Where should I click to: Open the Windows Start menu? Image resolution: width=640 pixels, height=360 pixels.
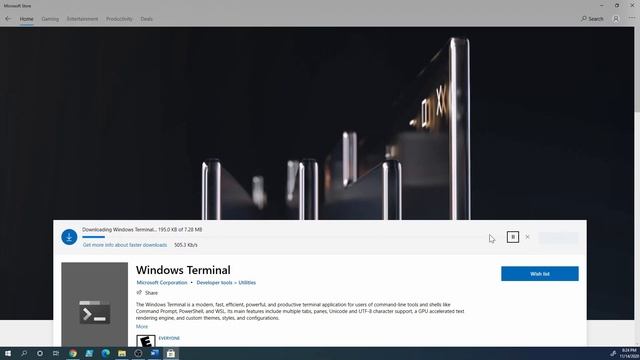[8, 353]
